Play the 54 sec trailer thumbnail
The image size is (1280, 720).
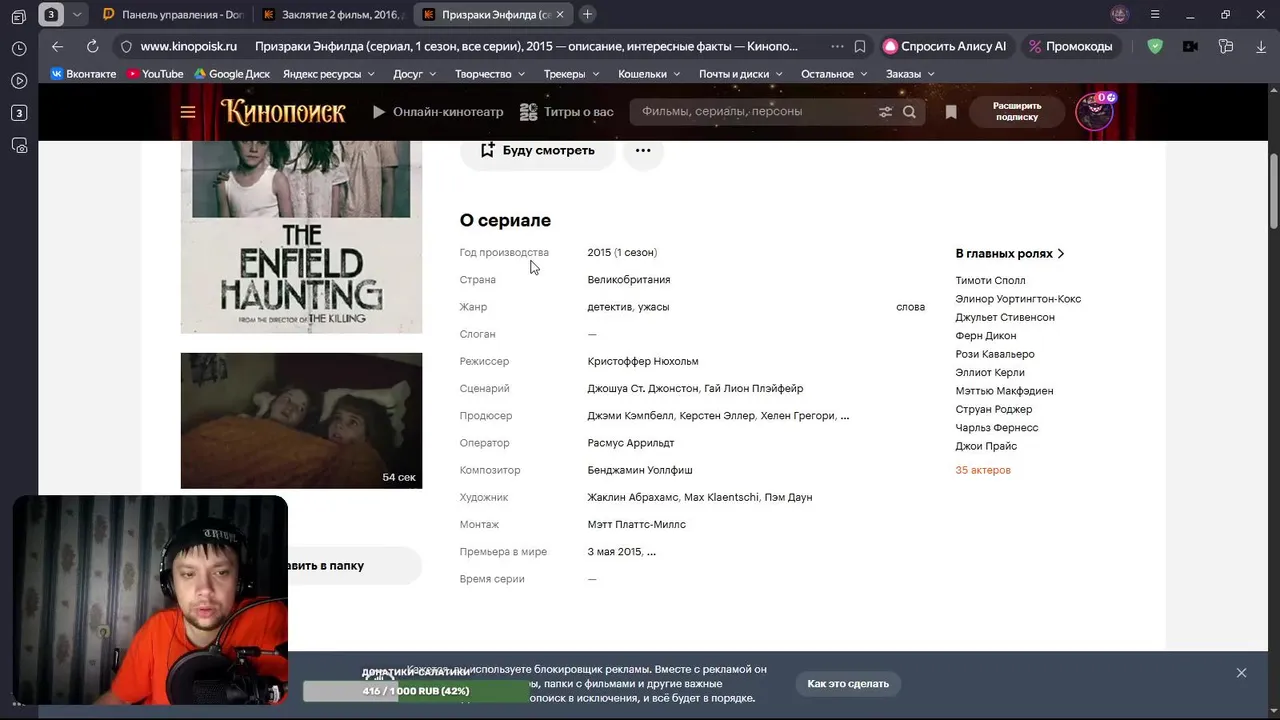[301, 420]
